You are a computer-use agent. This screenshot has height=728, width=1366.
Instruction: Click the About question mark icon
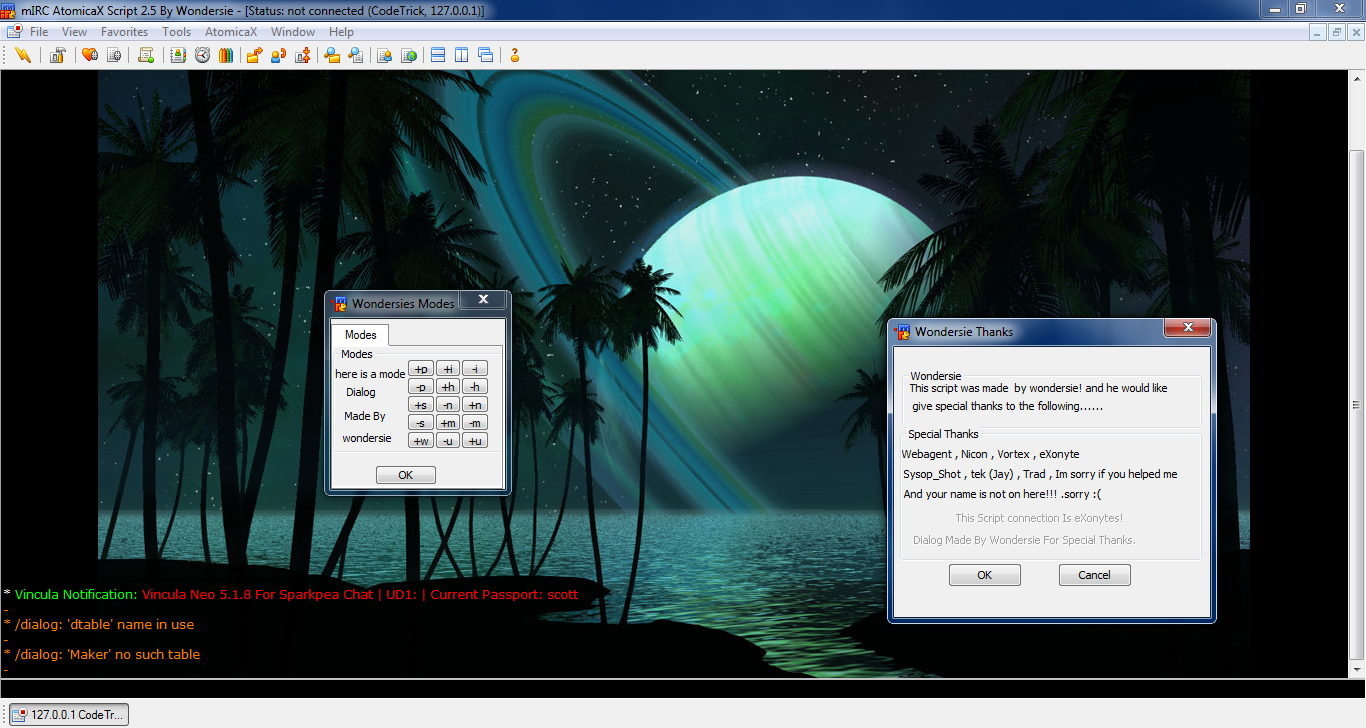click(515, 55)
